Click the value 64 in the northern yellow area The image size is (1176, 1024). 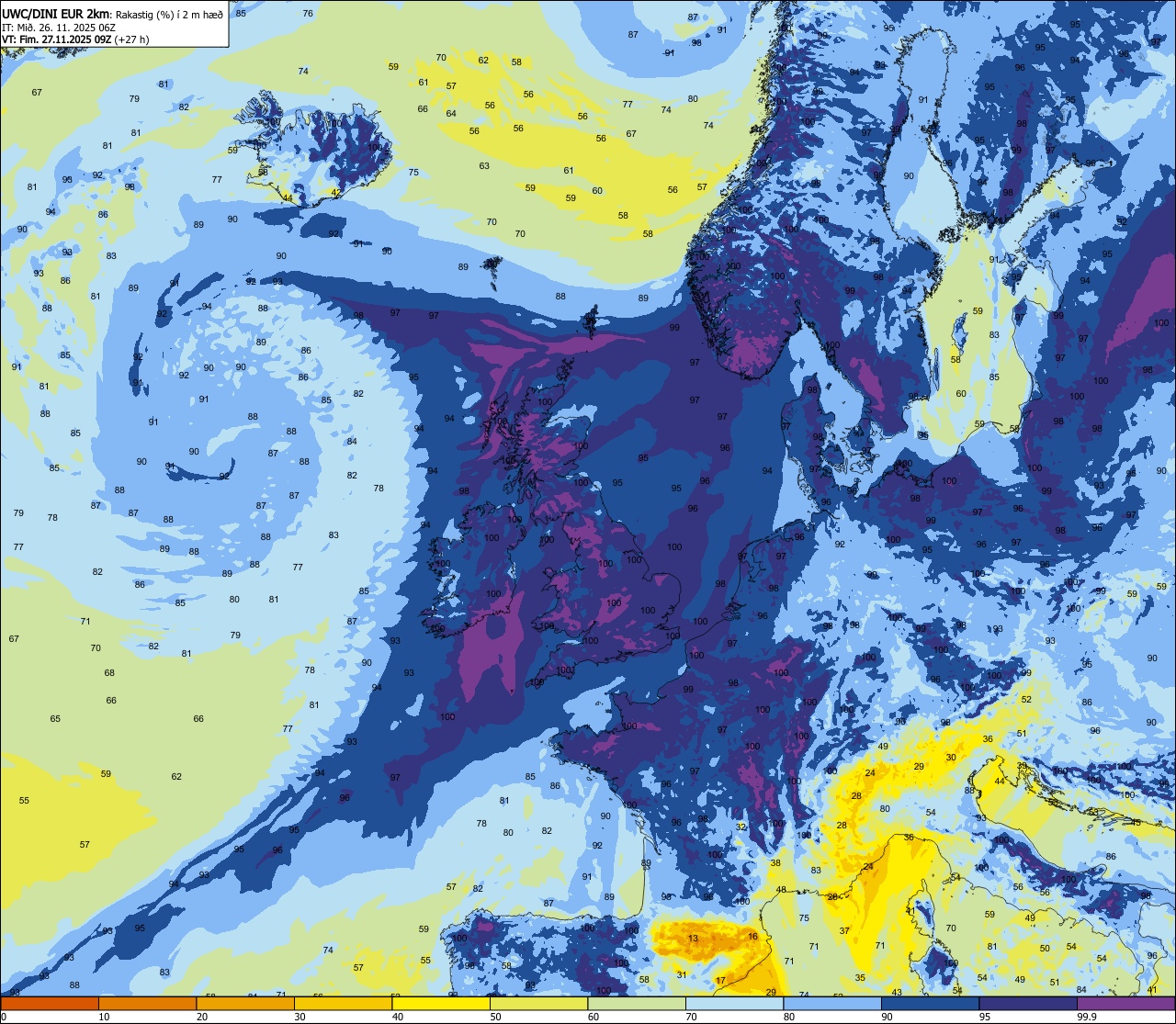tap(451, 114)
